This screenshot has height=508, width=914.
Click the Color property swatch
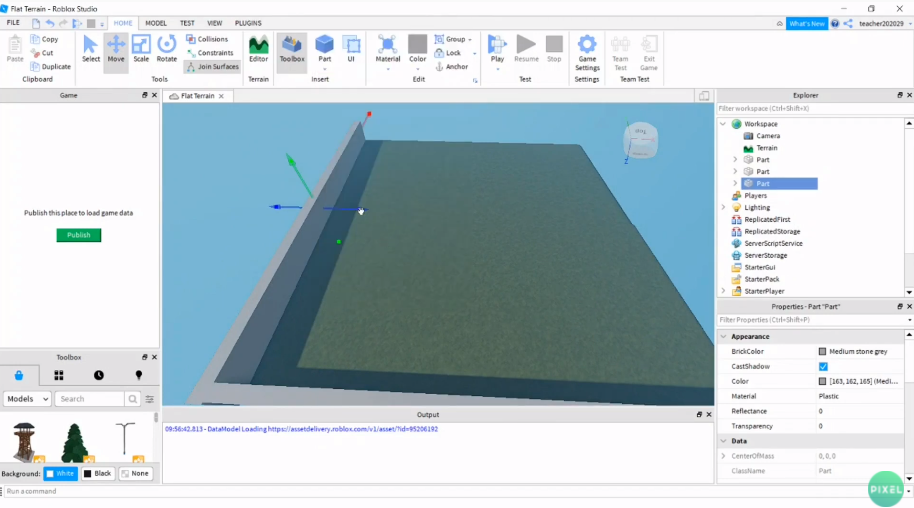click(822, 381)
